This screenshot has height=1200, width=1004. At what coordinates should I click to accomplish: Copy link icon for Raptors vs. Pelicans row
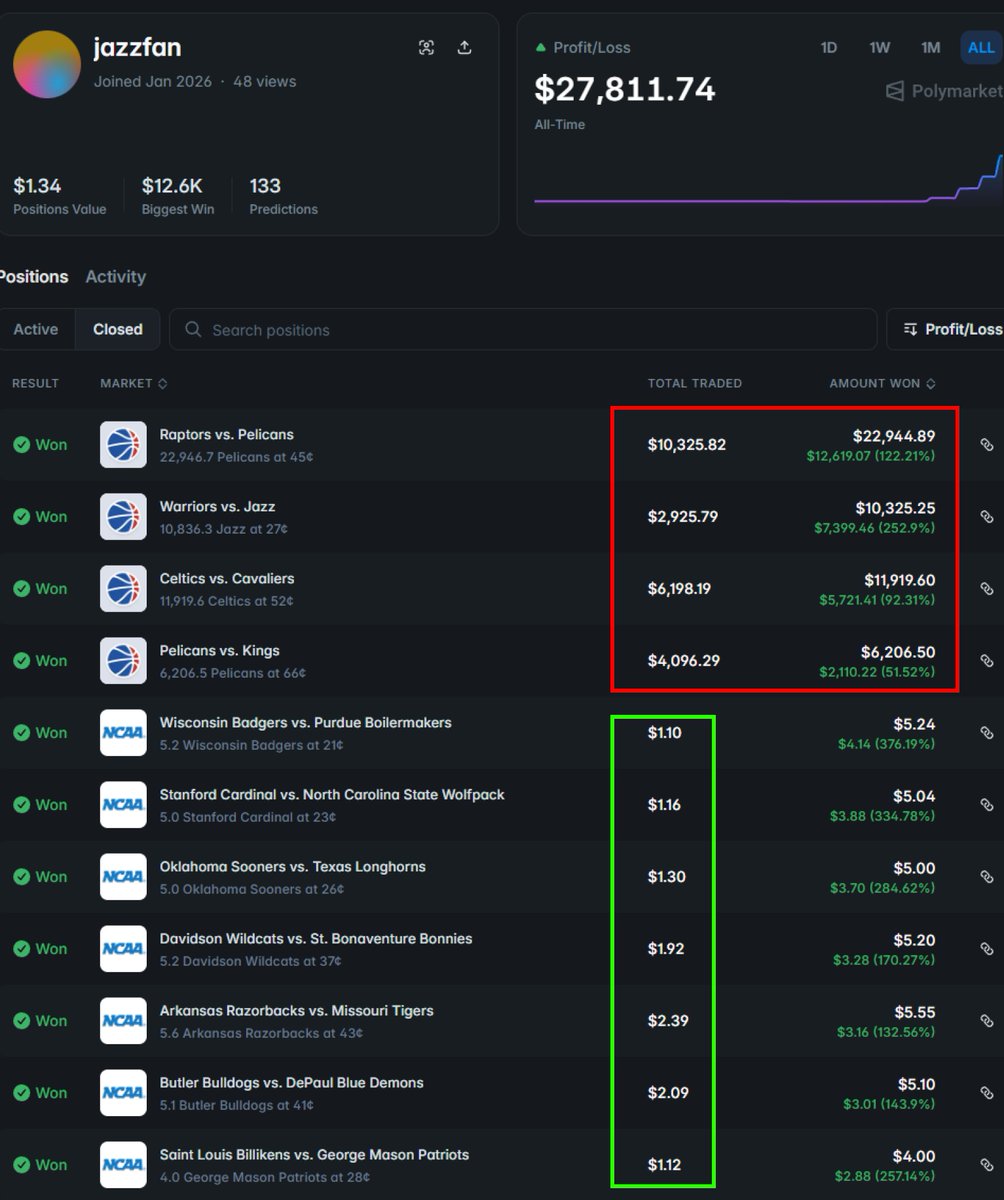986,445
